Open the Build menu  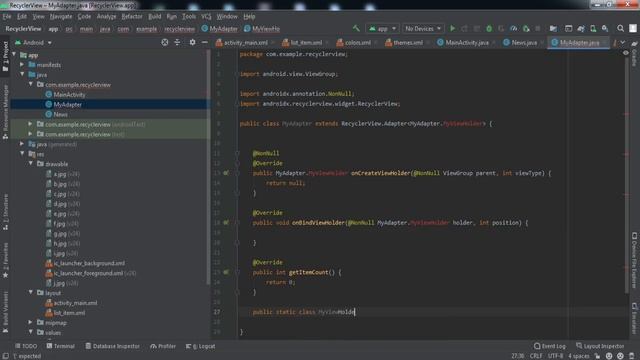point(154,16)
